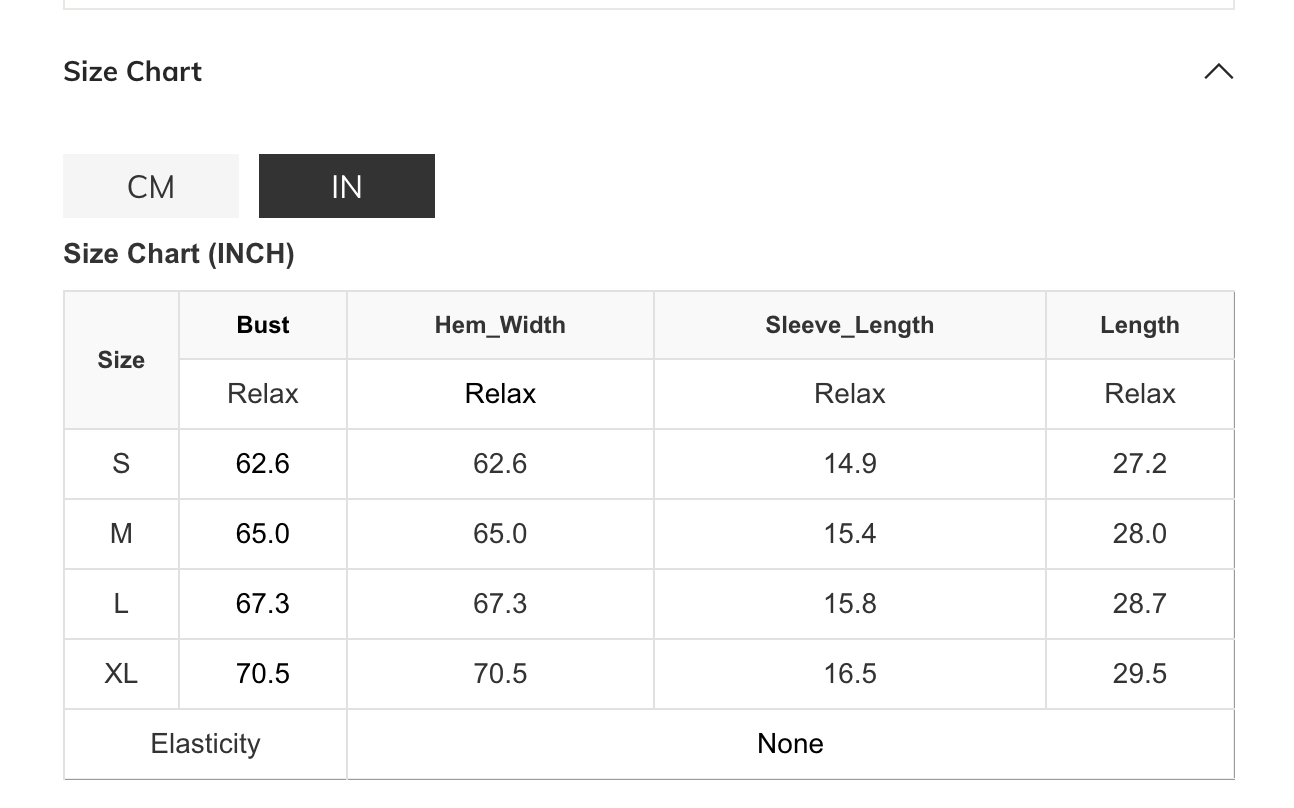Click the Size Chart (INCH) table title
This screenshot has height=808, width=1294.
click(x=179, y=254)
